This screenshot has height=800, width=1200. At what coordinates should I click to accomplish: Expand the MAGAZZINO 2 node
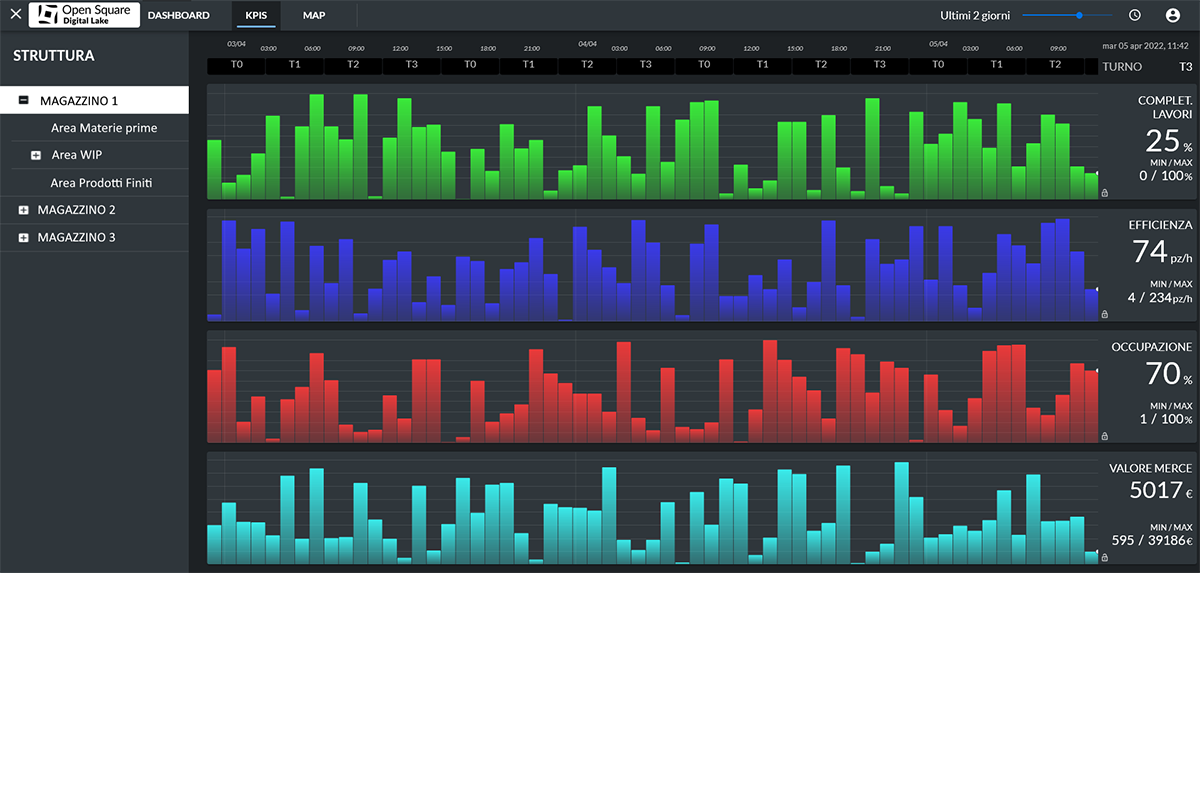tap(24, 210)
